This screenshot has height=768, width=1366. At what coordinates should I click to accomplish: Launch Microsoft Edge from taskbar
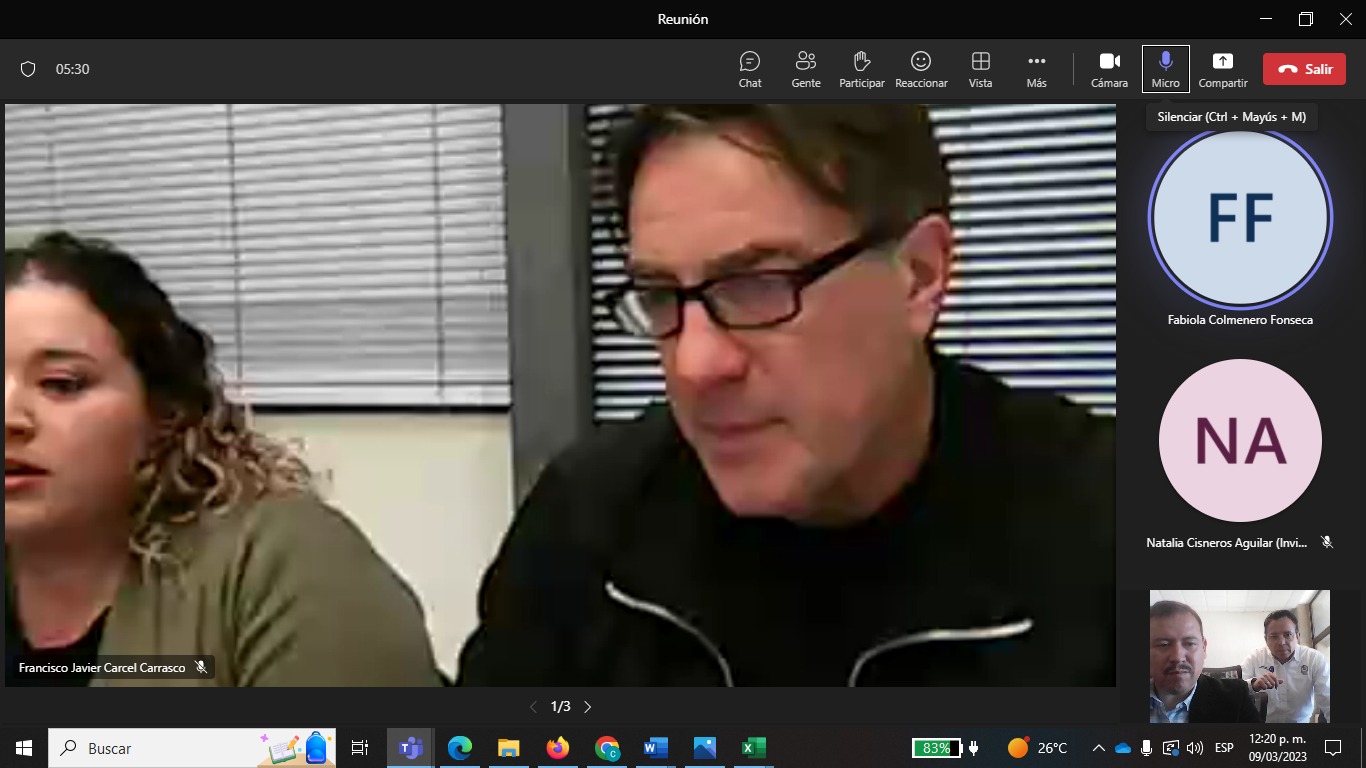tap(460, 748)
